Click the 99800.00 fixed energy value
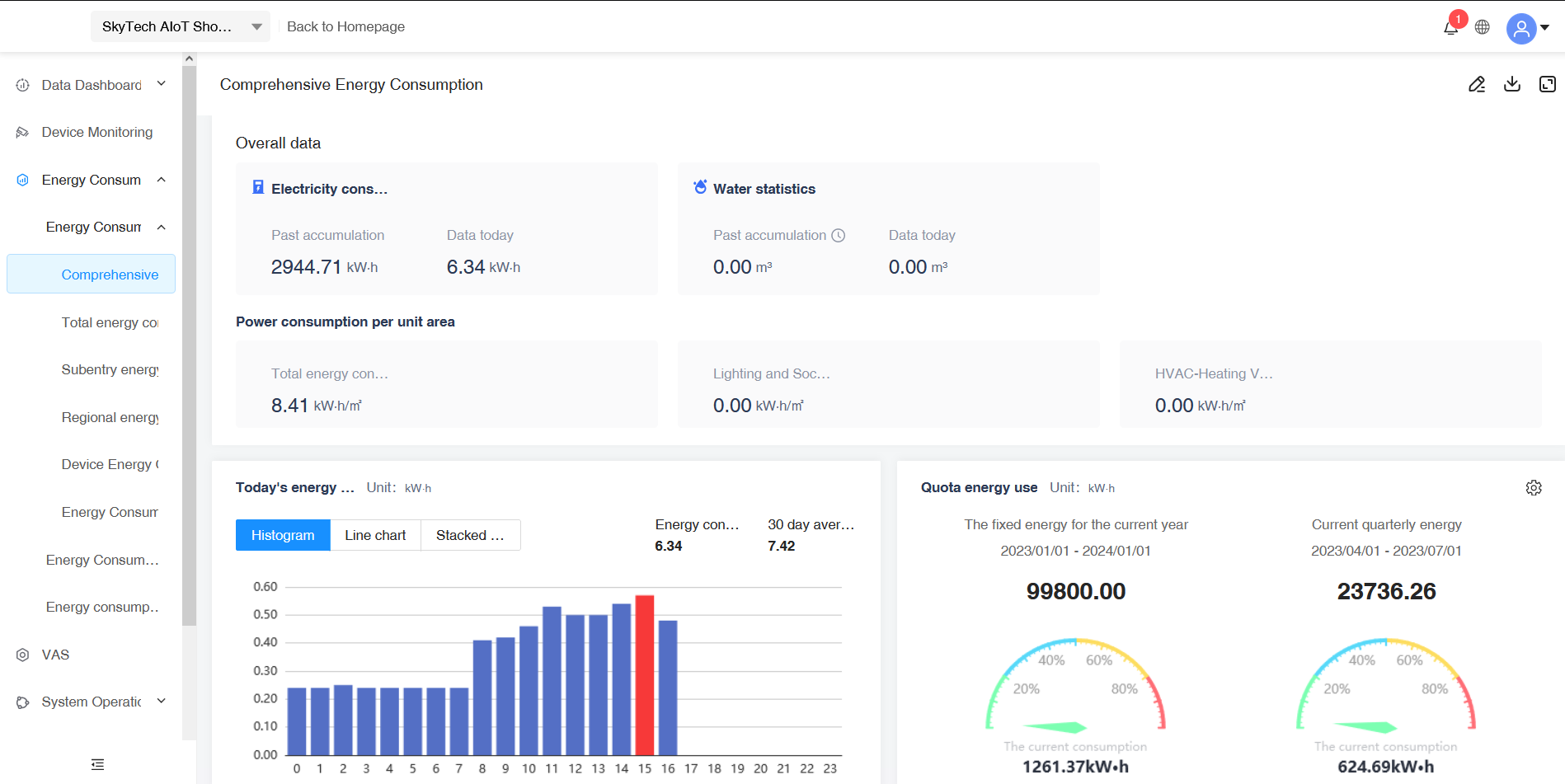The image size is (1565, 784). click(x=1075, y=591)
